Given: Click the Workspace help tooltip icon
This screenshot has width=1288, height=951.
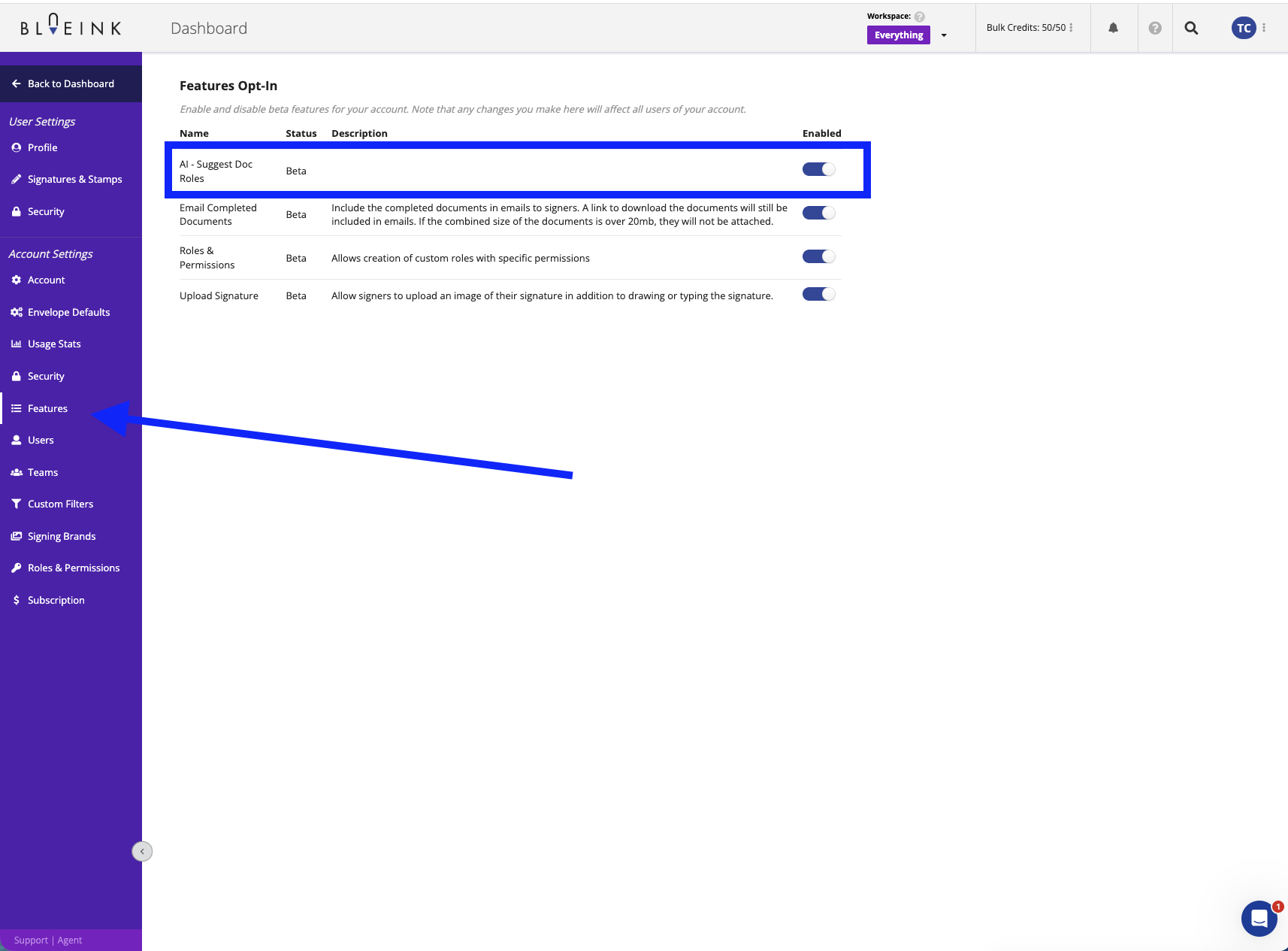Looking at the screenshot, I should (919, 17).
